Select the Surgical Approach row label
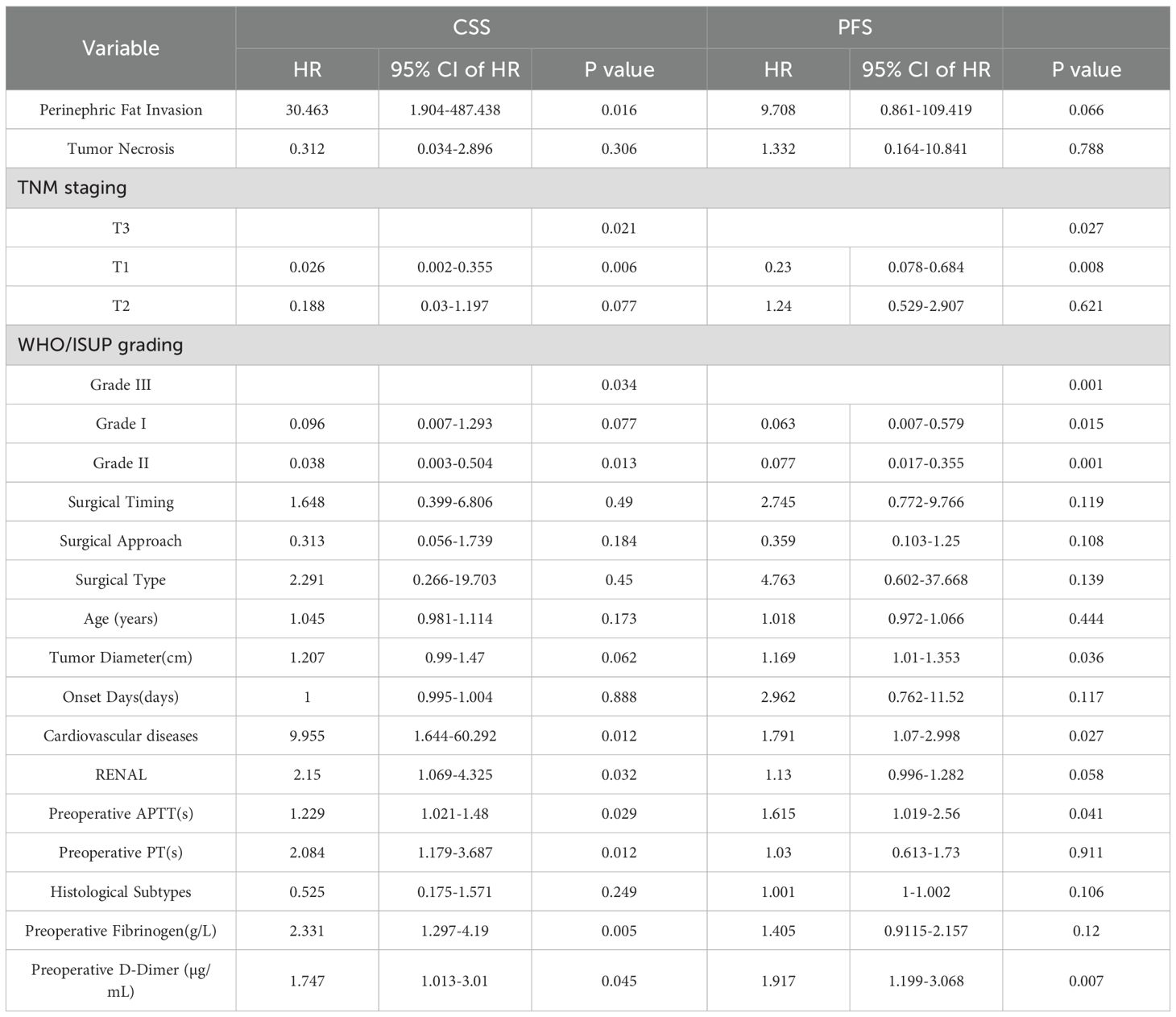 (121, 541)
